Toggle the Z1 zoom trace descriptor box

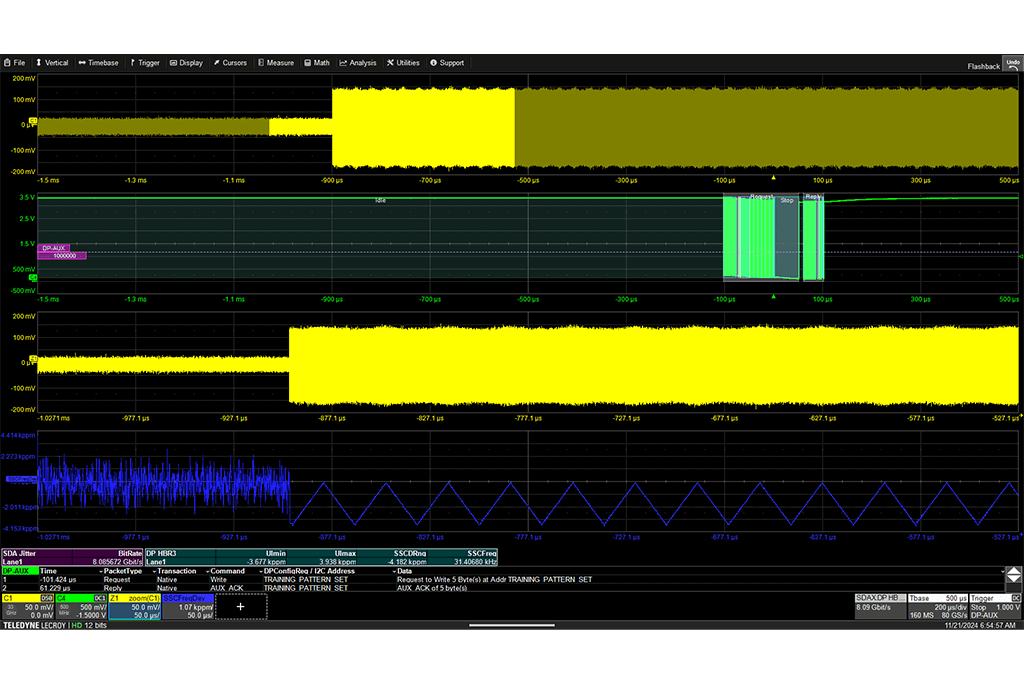point(132,605)
